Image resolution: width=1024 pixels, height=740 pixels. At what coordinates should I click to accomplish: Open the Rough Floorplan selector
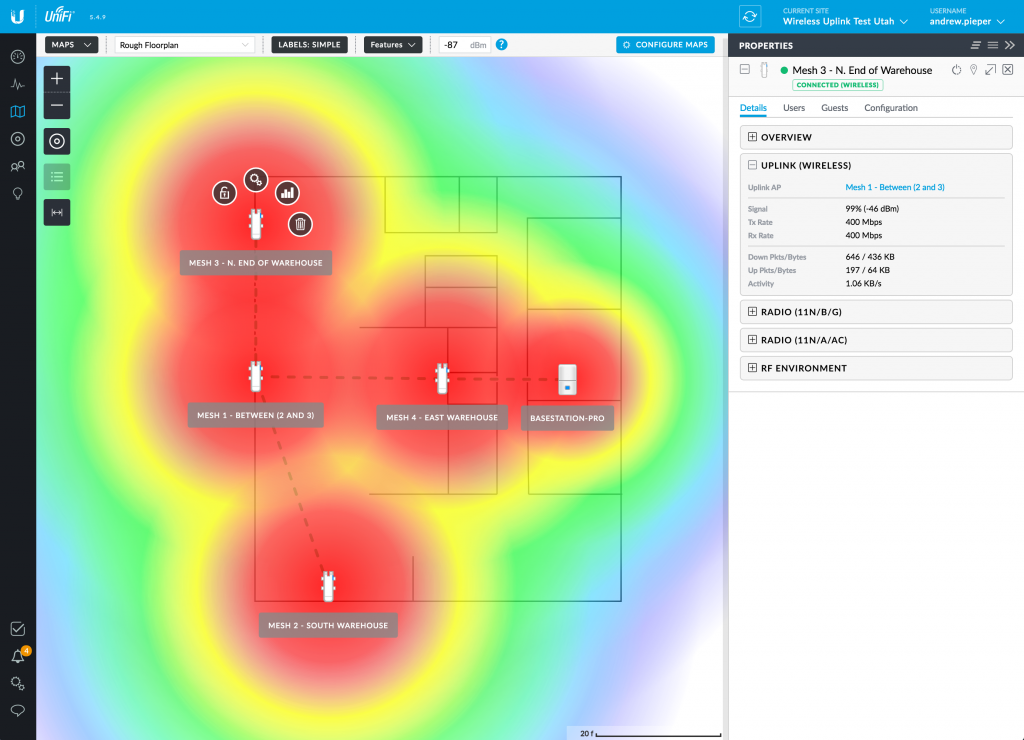click(186, 45)
